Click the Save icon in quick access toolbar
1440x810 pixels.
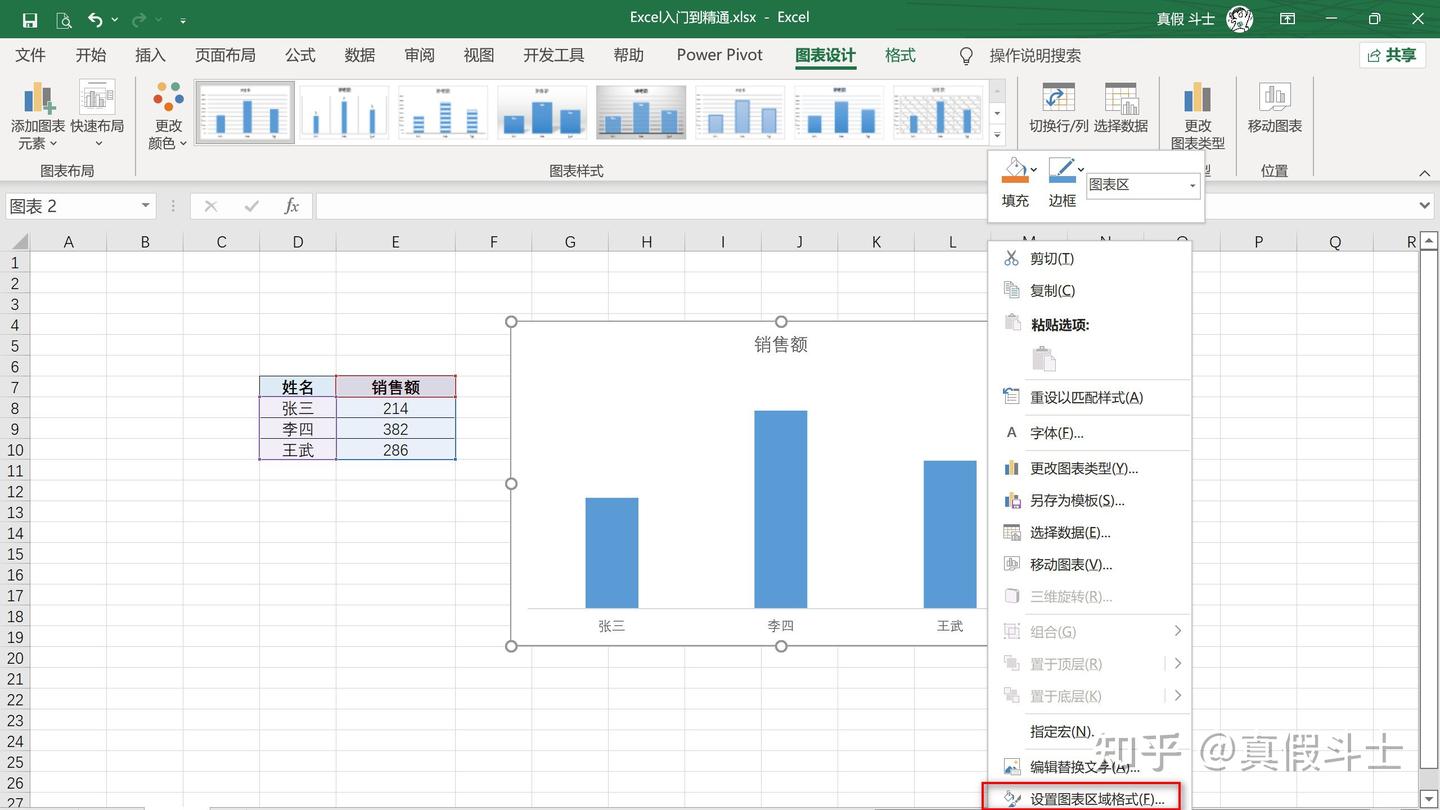(x=30, y=19)
